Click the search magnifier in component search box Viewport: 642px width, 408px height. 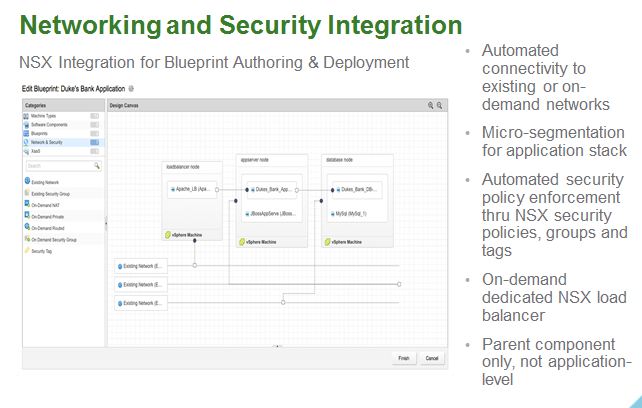point(97,166)
